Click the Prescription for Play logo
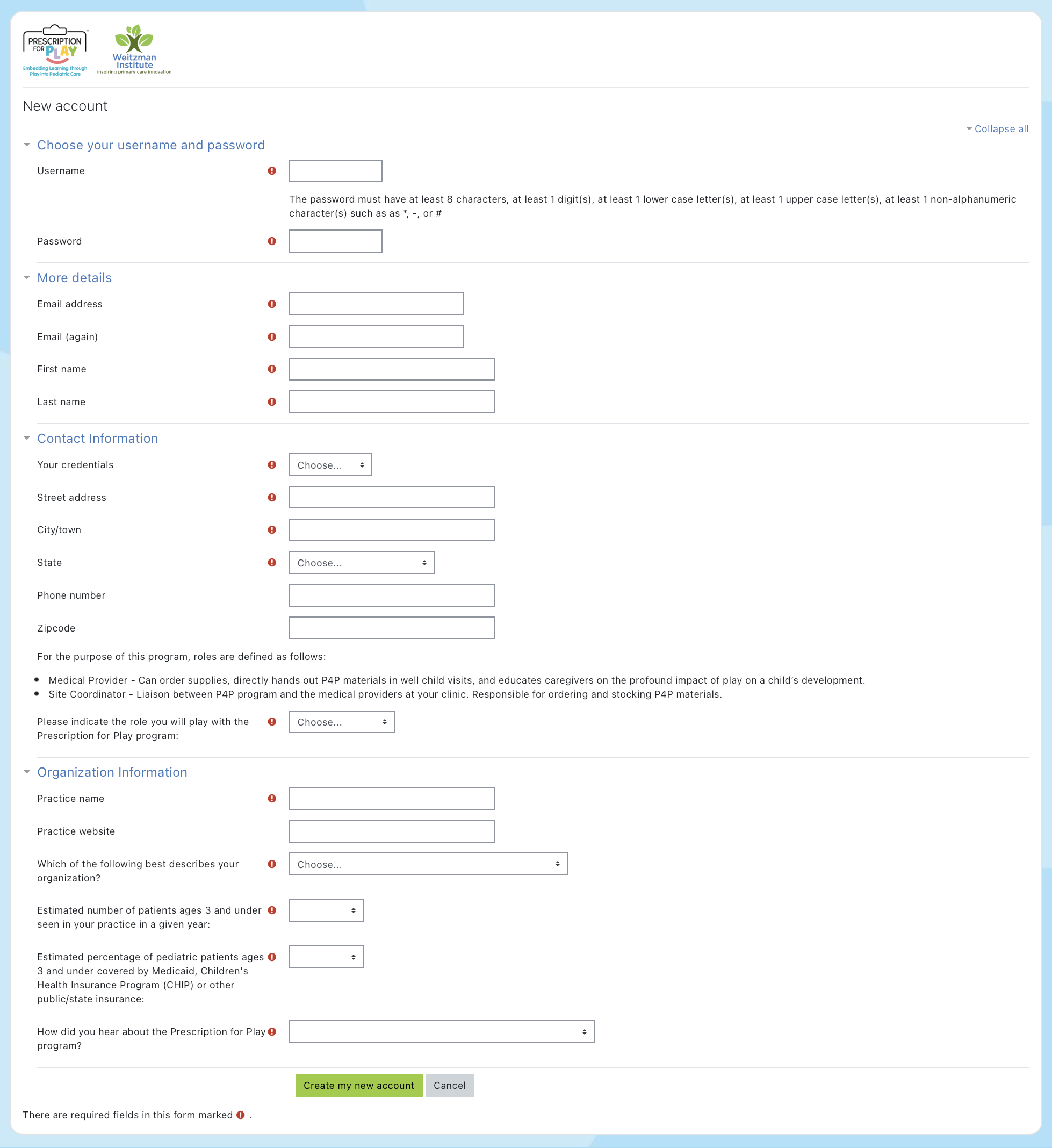Image resolution: width=1052 pixels, height=1148 pixels. coord(55,50)
